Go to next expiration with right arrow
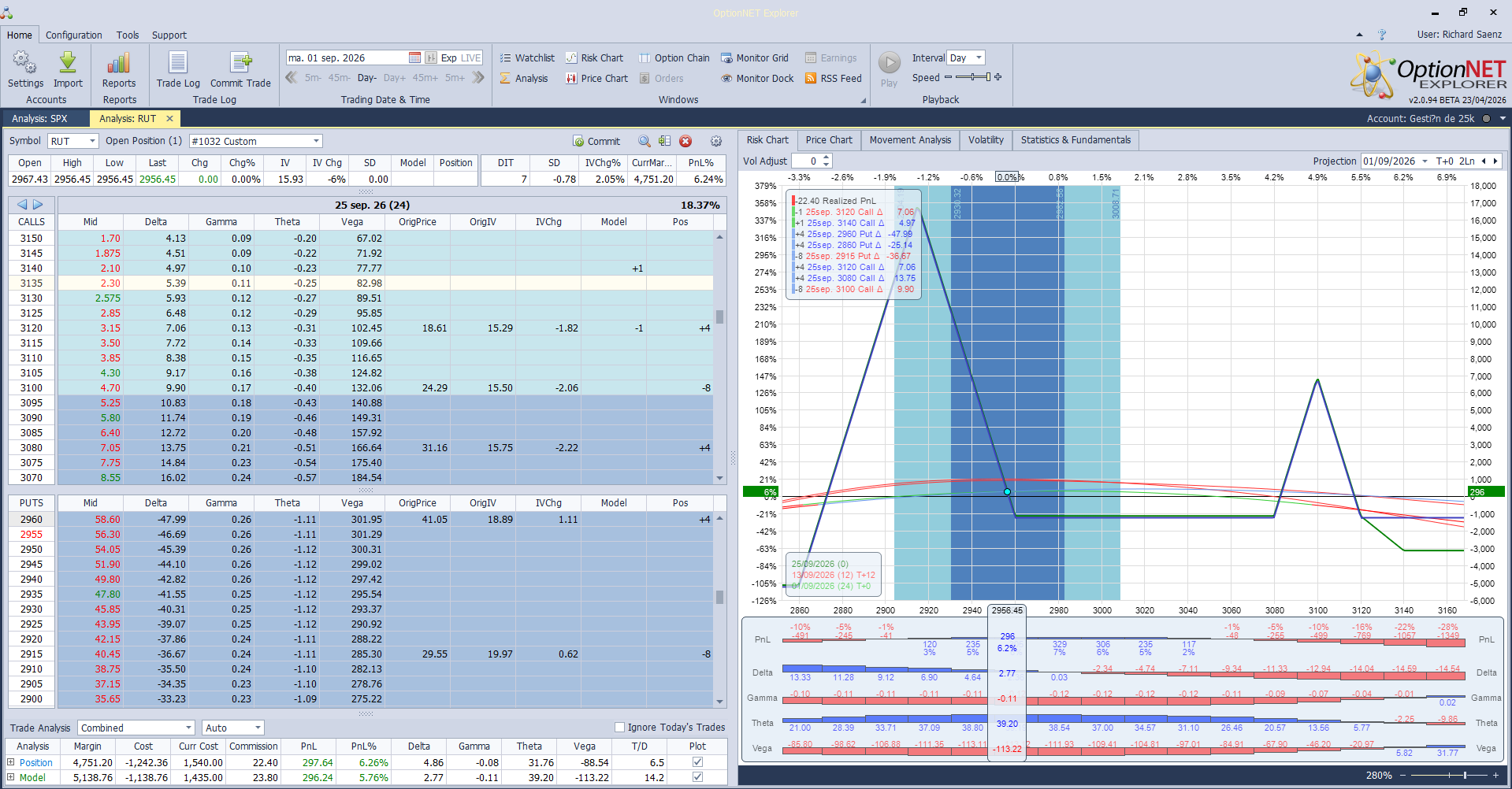The image size is (1512, 789). pos(38,205)
